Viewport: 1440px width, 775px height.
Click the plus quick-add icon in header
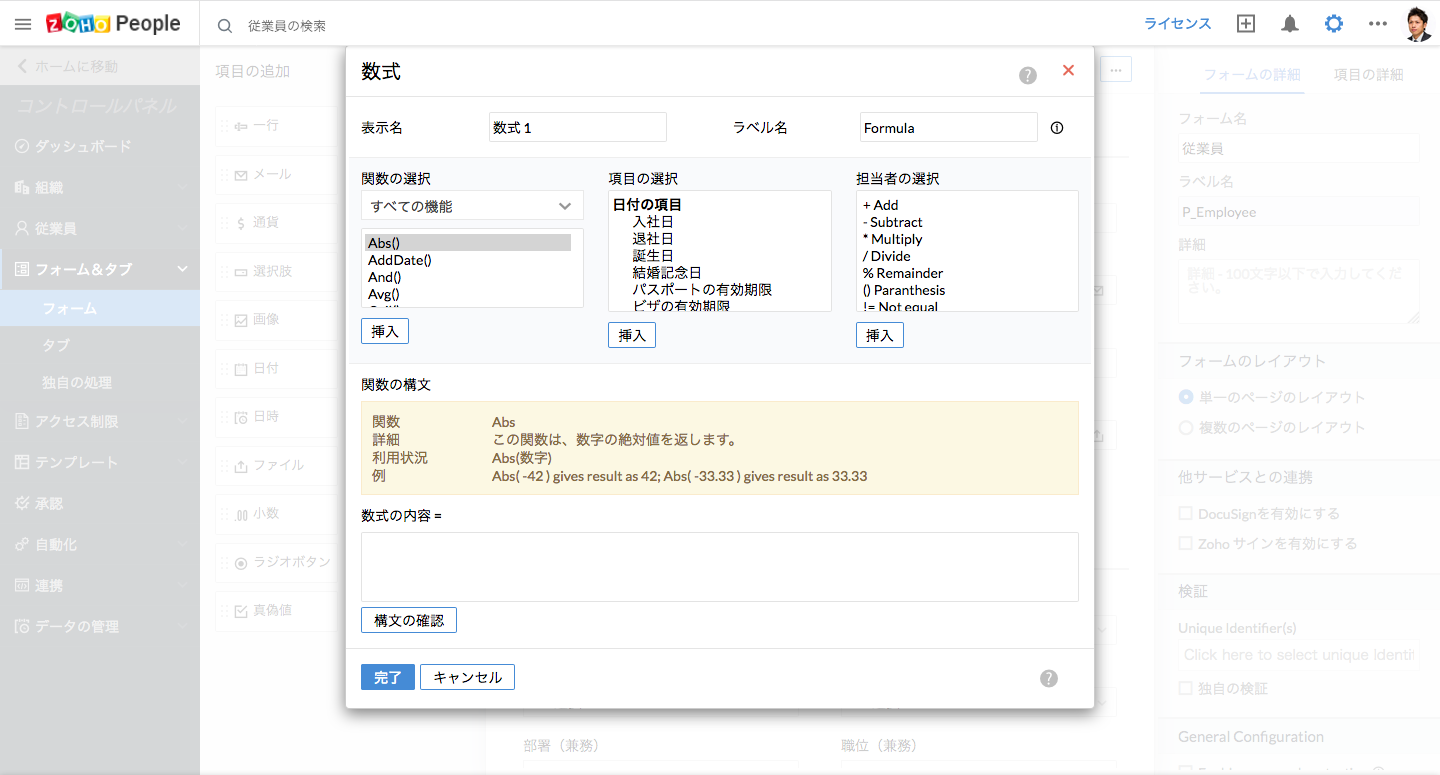click(1246, 24)
